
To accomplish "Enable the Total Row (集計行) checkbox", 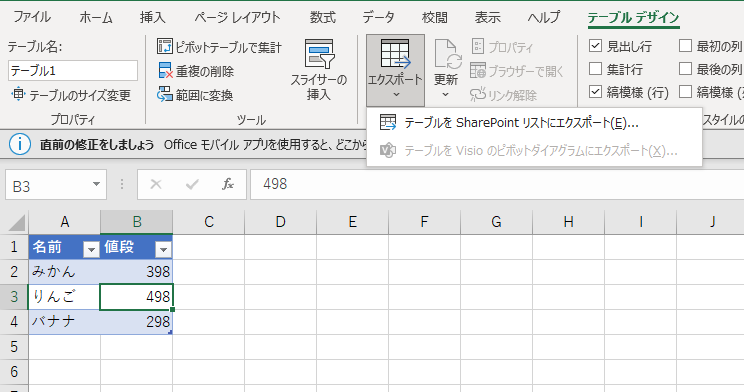I will pyautogui.click(x=595, y=68).
